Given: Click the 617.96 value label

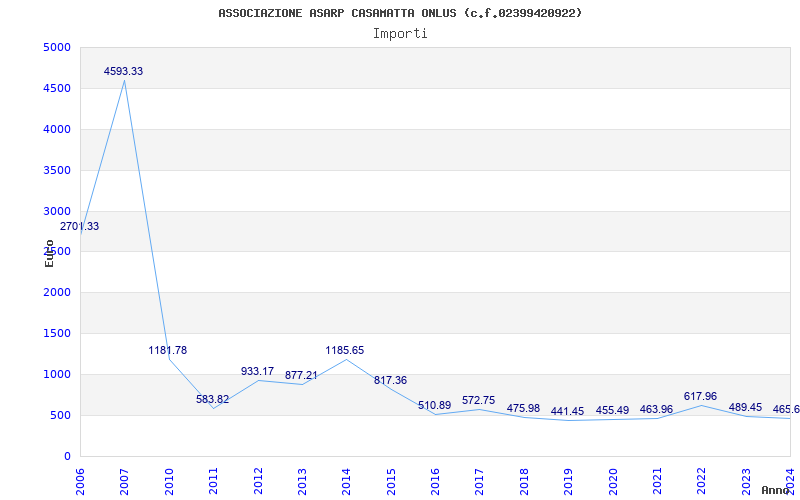Looking at the screenshot, I should [700, 396].
